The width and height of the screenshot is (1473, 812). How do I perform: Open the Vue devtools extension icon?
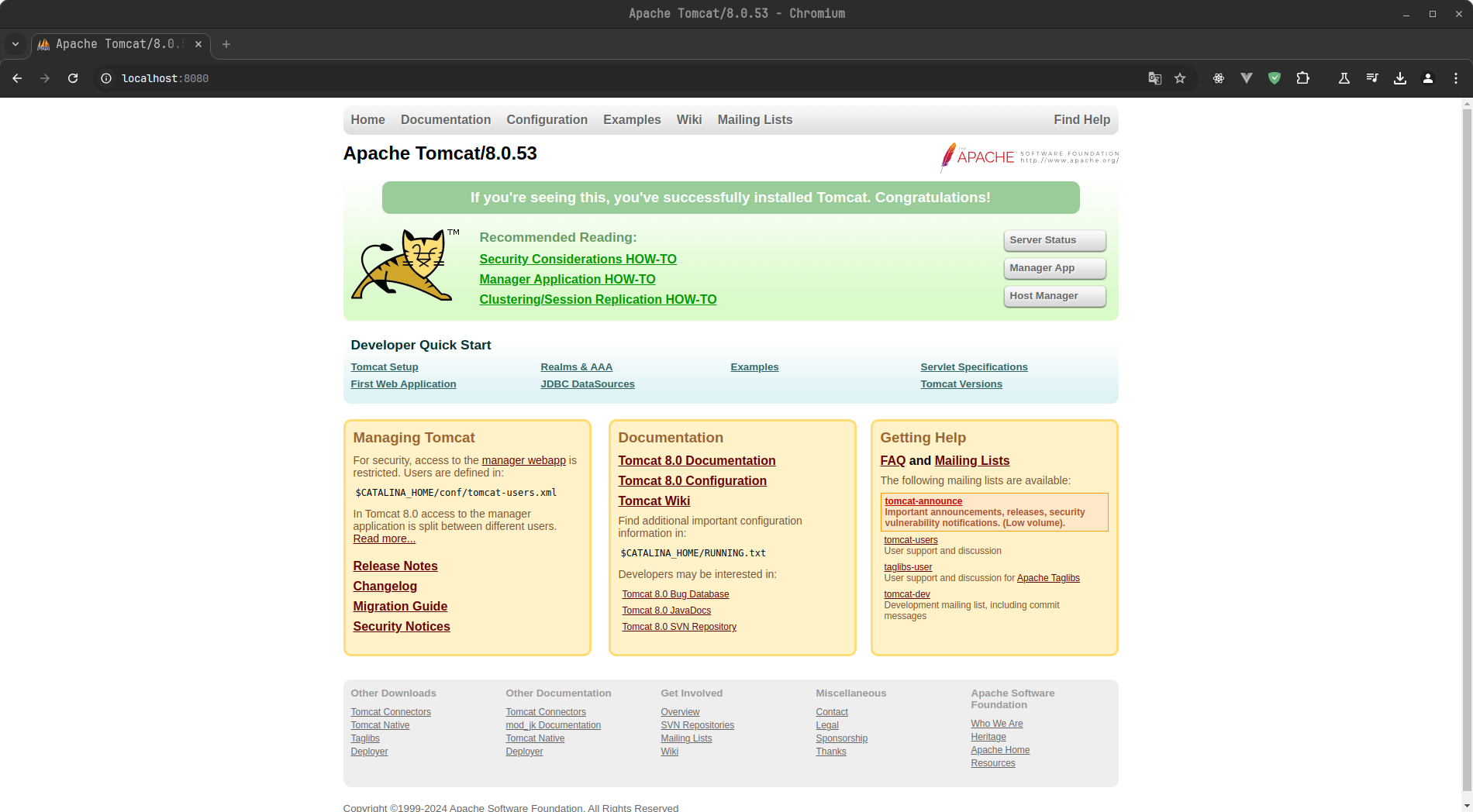(x=1247, y=78)
